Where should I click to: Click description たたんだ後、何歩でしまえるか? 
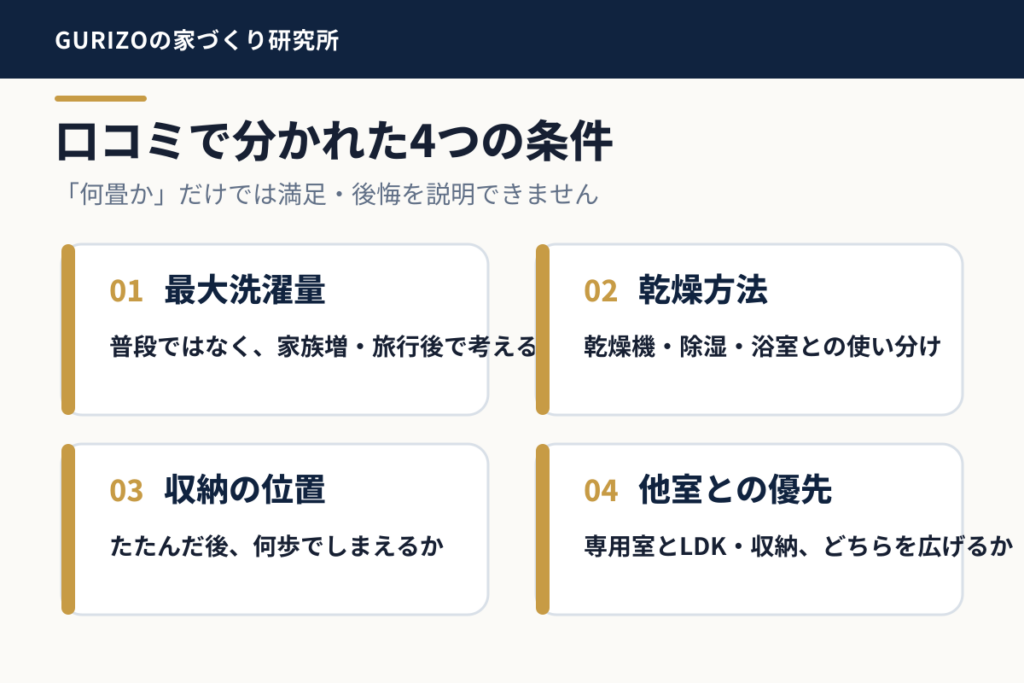tap(276, 547)
